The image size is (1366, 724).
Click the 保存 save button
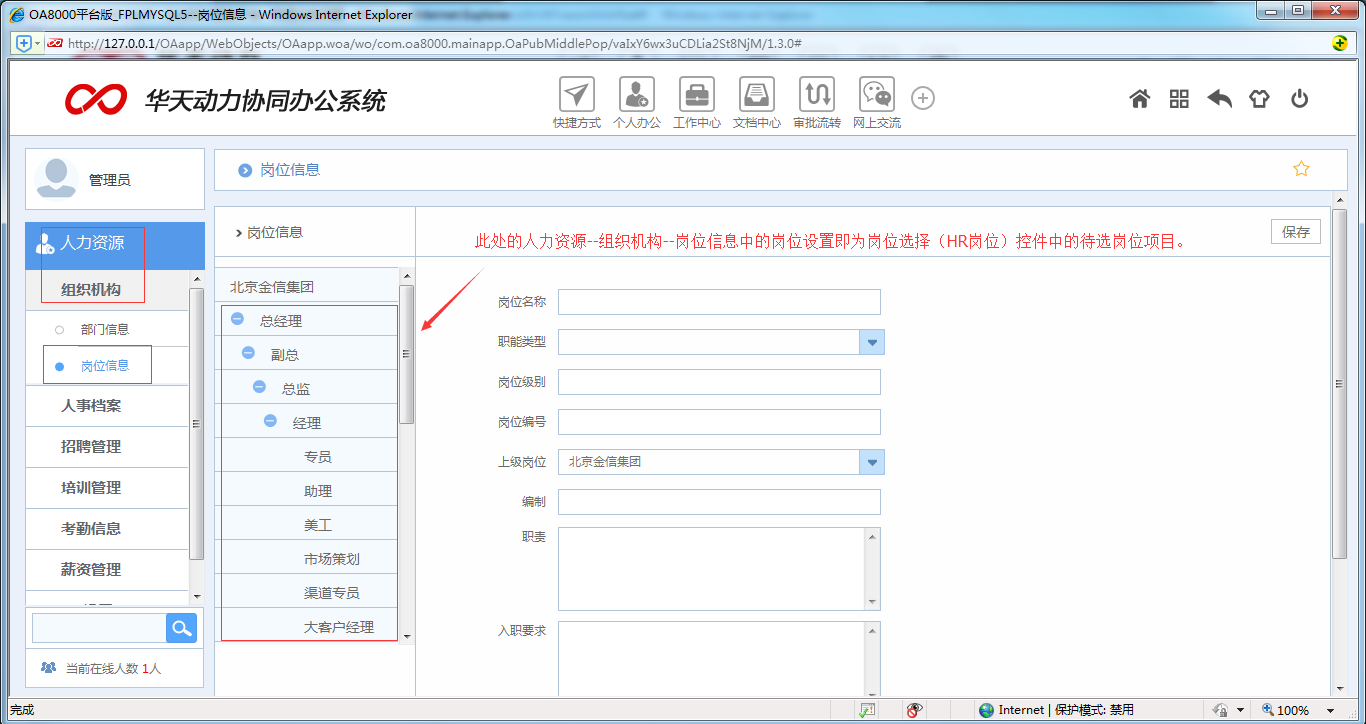tap(1295, 232)
